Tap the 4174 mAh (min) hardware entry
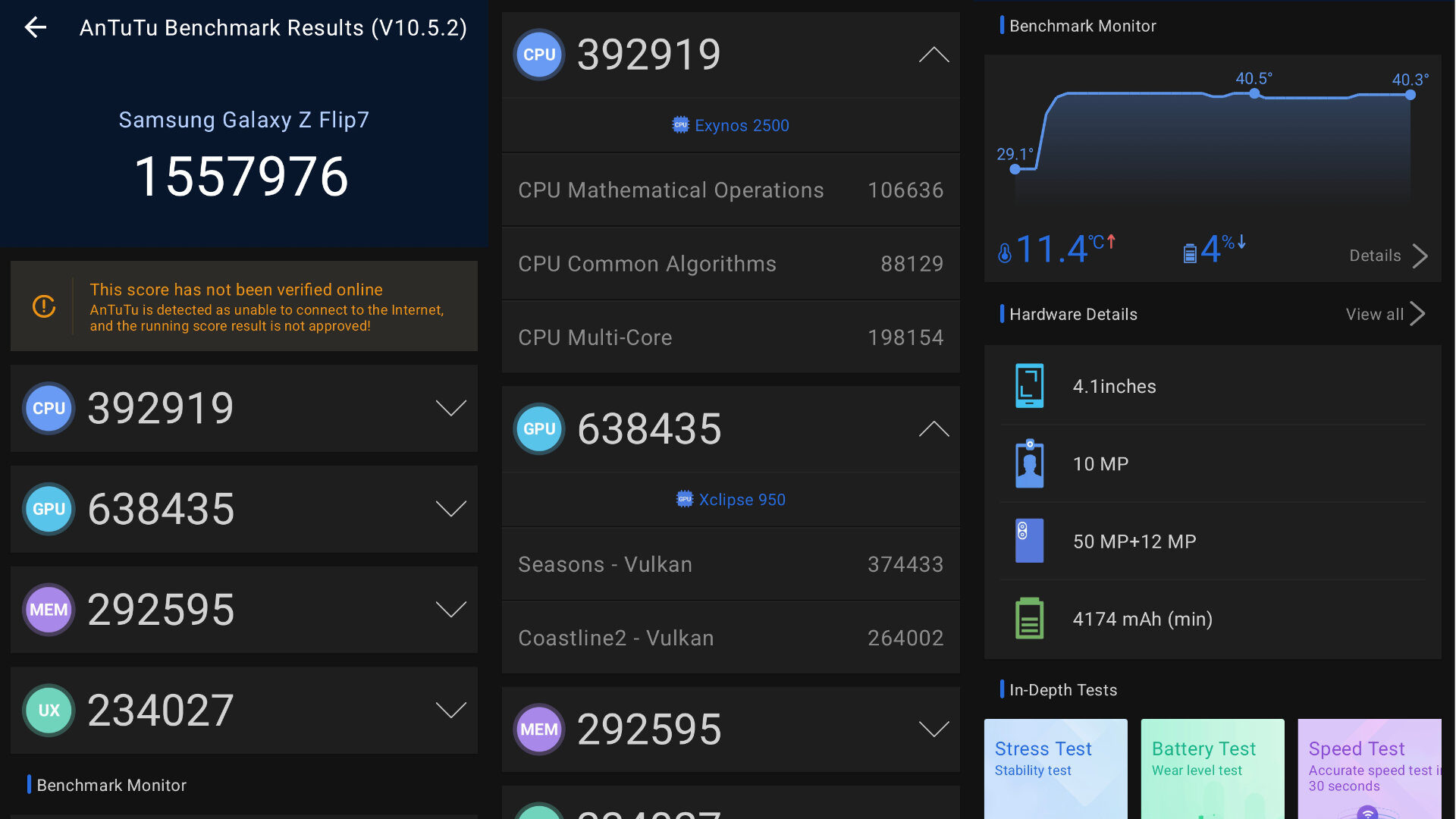The width and height of the screenshot is (1456, 819). point(1213,618)
